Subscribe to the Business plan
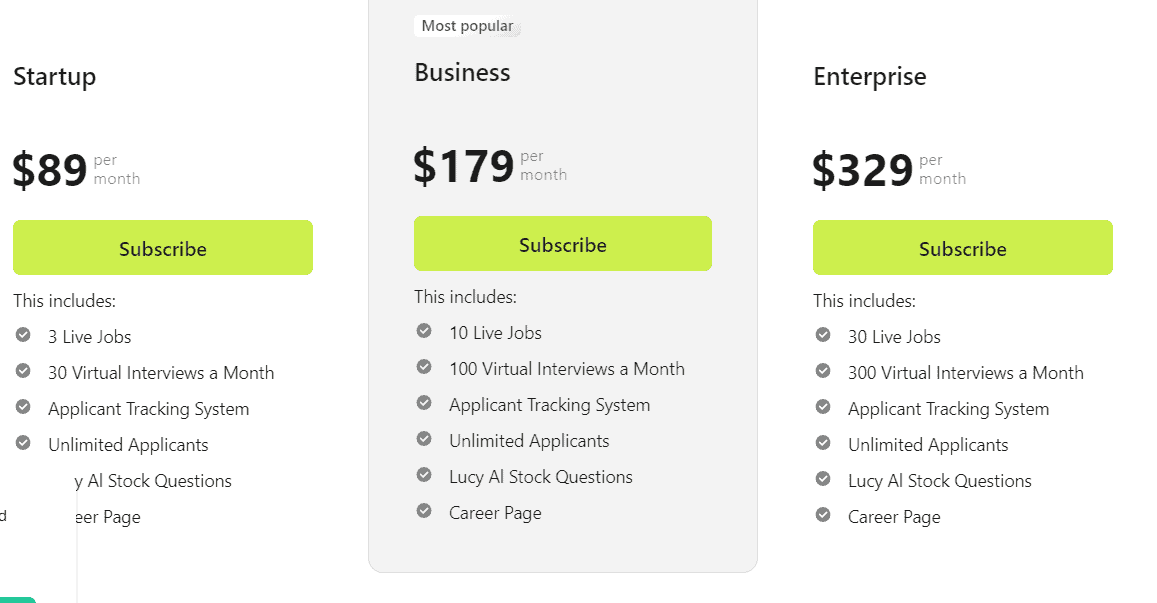 pyautogui.click(x=563, y=244)
